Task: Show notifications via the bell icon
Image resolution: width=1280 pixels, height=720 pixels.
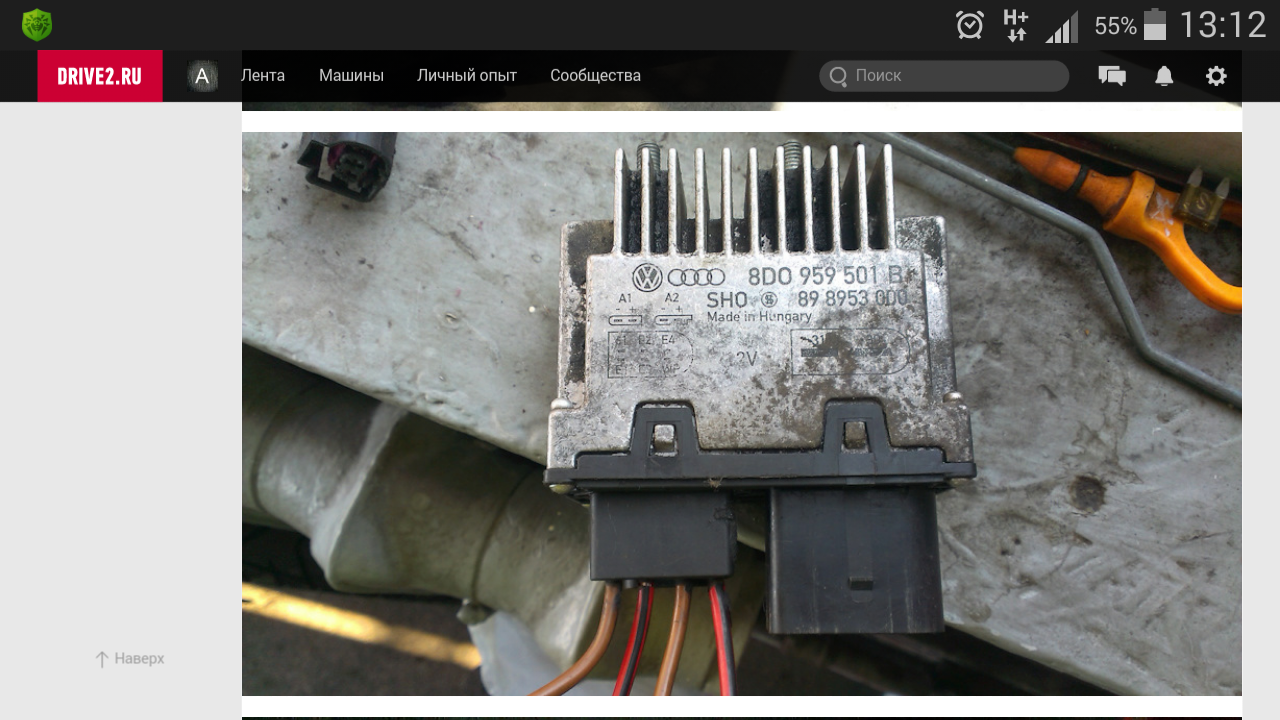Action: (x=1164, y=76)
